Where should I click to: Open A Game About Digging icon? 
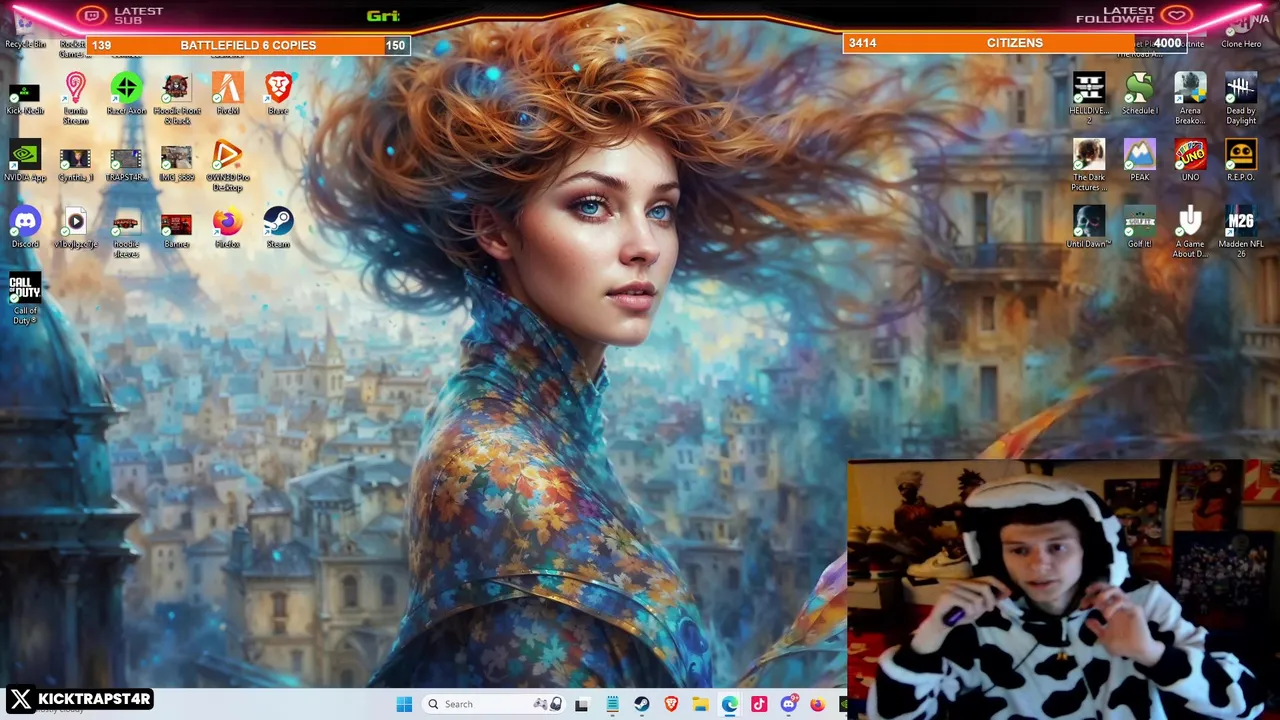point(1190,233)
